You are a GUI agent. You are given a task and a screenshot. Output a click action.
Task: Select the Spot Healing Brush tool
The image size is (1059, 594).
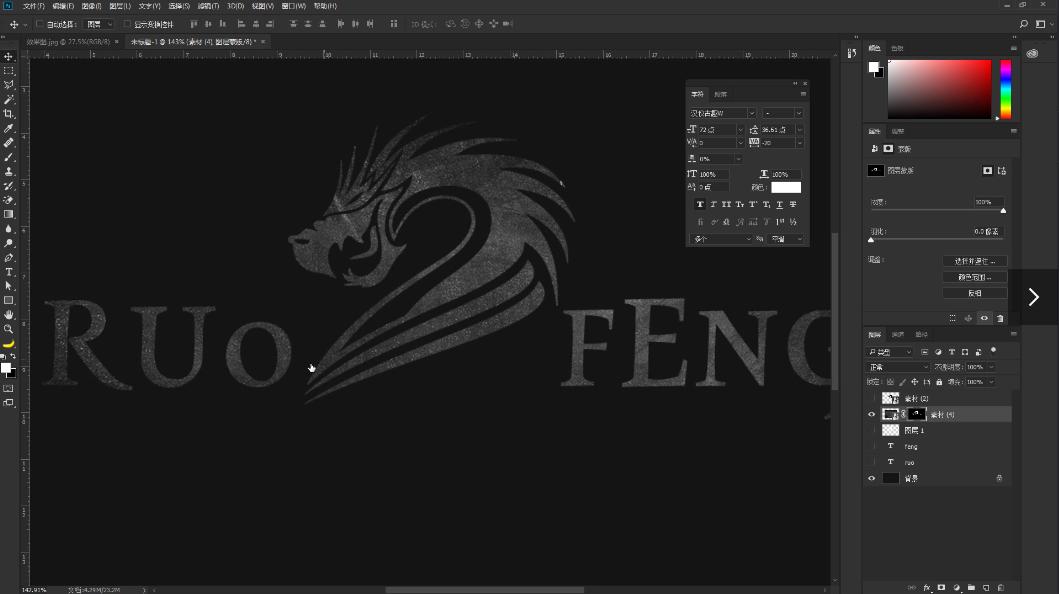[x=9, y=142]
